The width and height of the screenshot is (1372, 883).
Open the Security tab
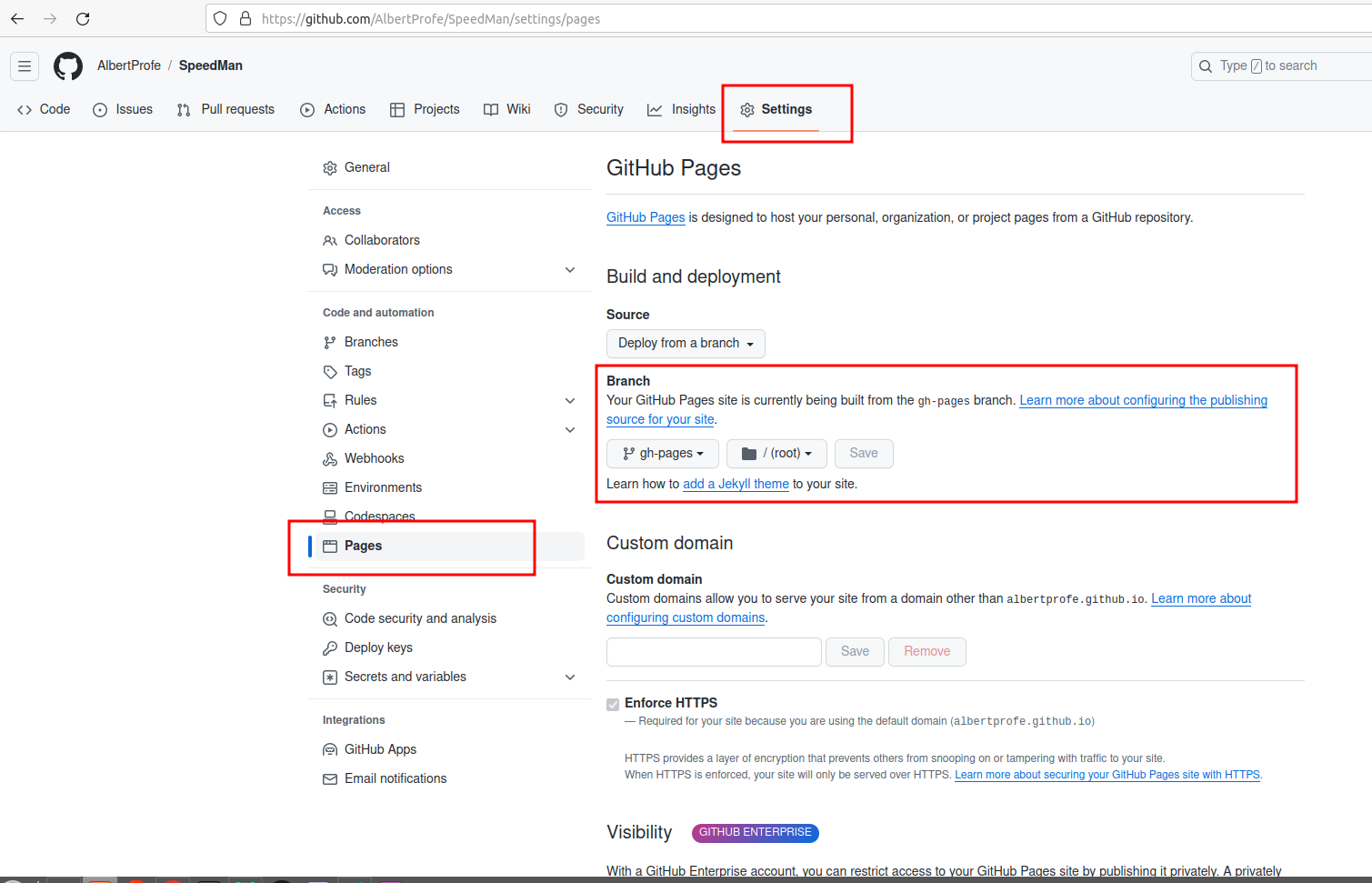point(589,109)
